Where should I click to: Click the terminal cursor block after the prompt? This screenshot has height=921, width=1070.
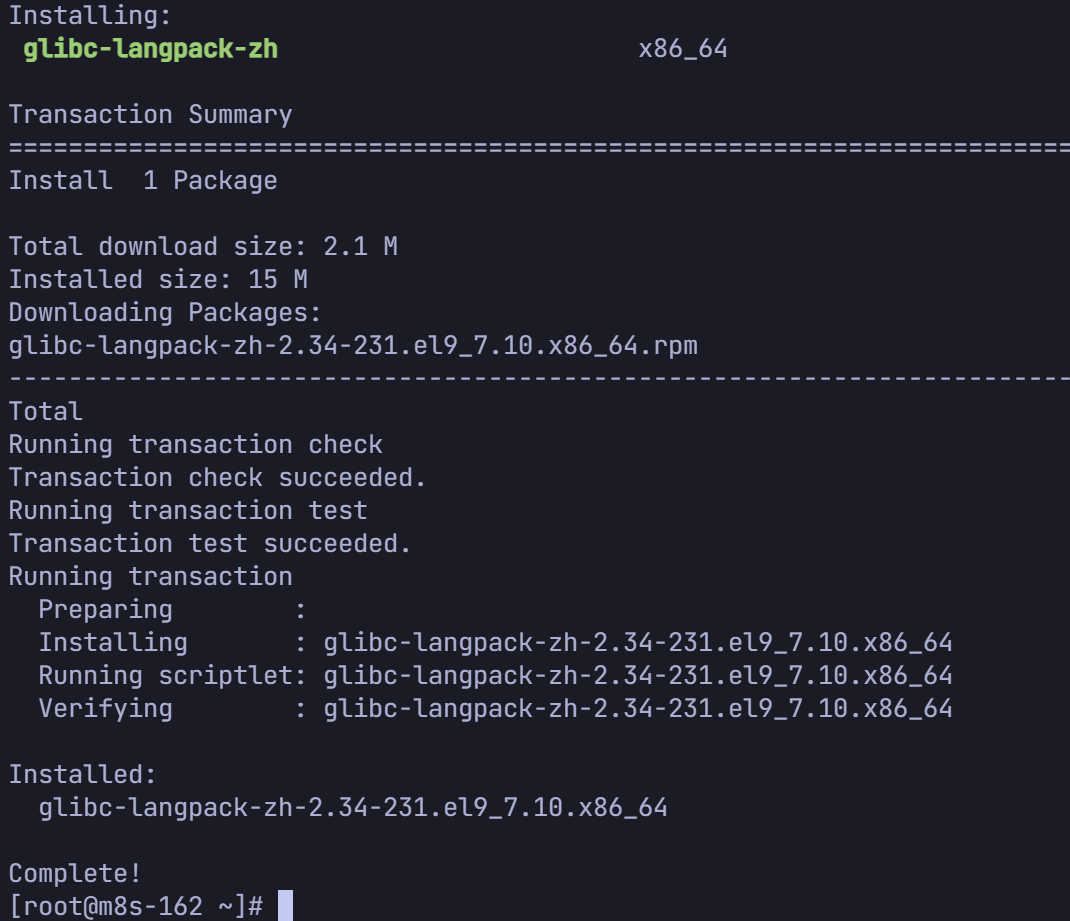[x=285, y=905]
